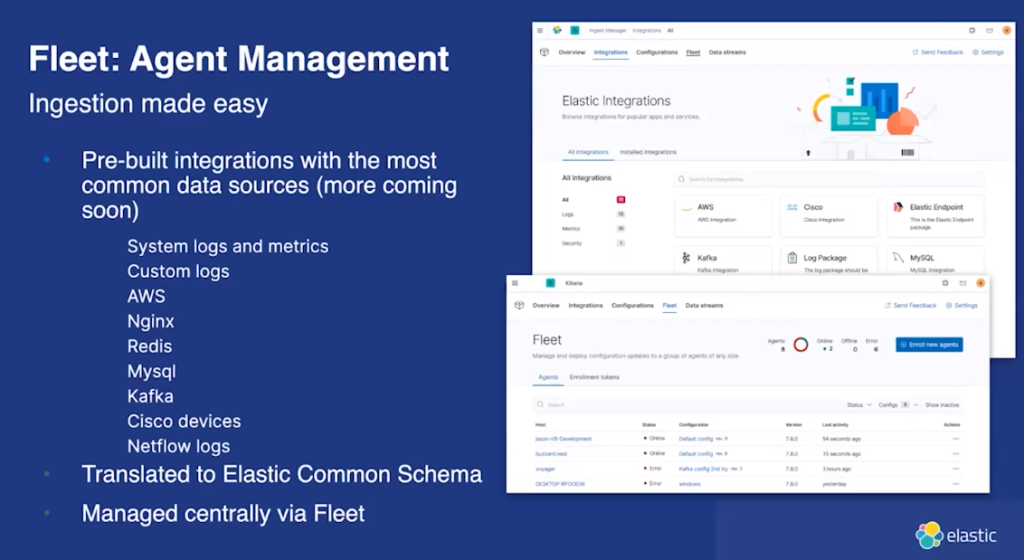
Task: Click the Cisco logo icon on Cisco card
Action: coord(792,207)
